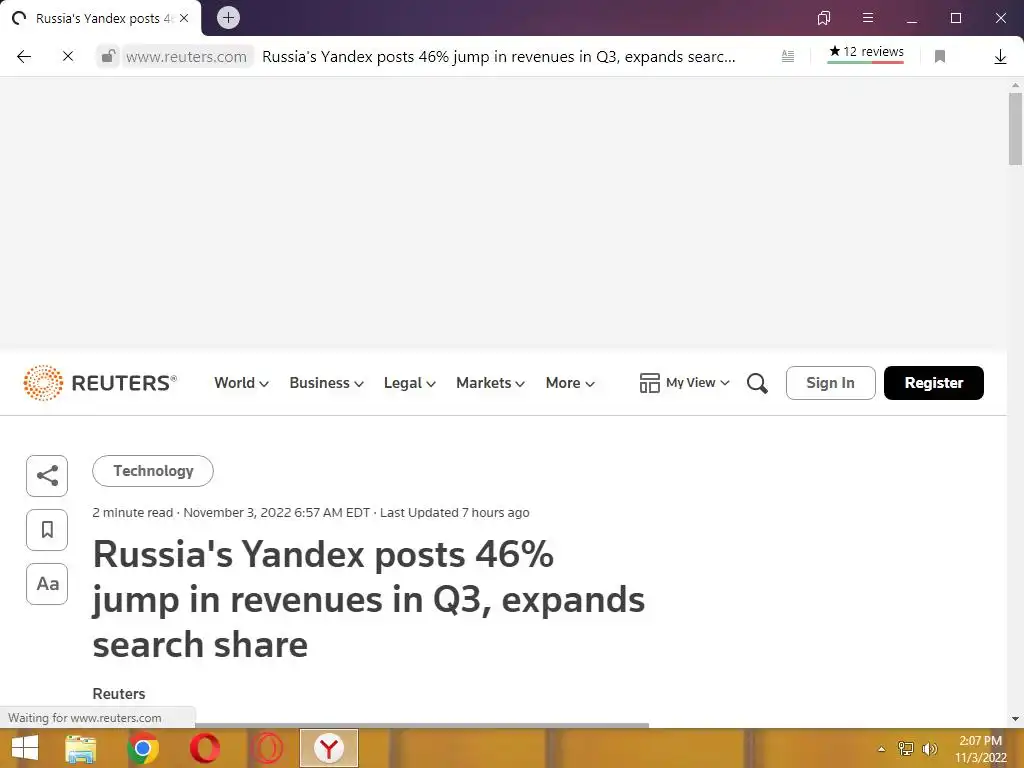Go to the Reuters logo home page
1024x768 pixels.
(x=100, y=383)
